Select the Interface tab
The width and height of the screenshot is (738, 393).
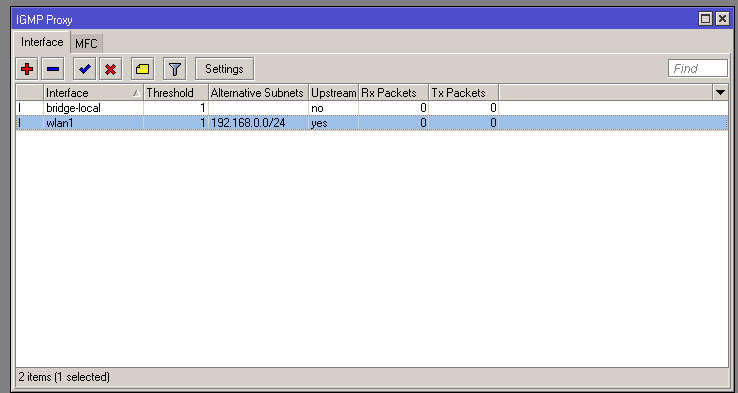42,42
